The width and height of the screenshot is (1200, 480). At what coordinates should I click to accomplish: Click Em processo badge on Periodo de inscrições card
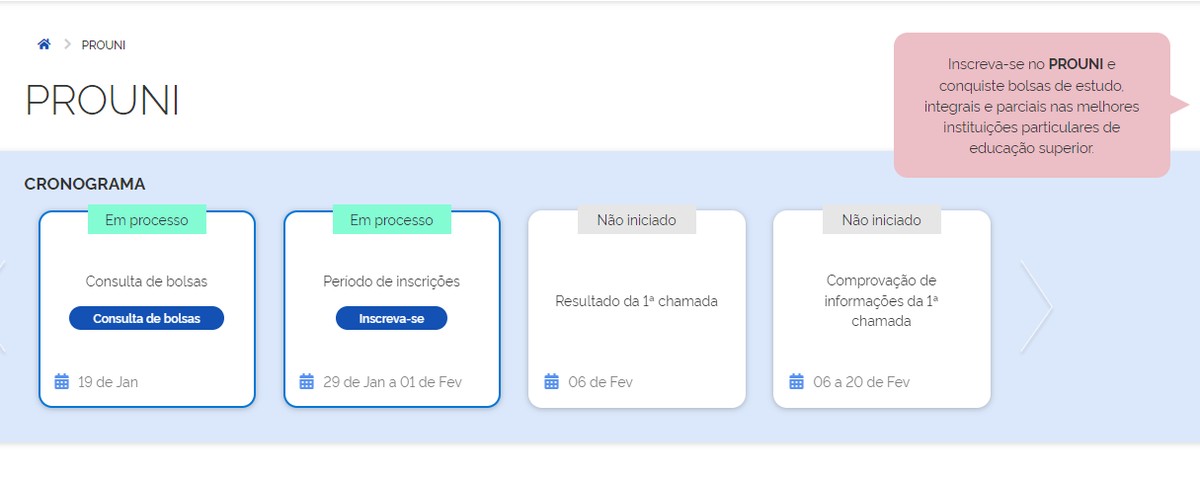[392, 220]
